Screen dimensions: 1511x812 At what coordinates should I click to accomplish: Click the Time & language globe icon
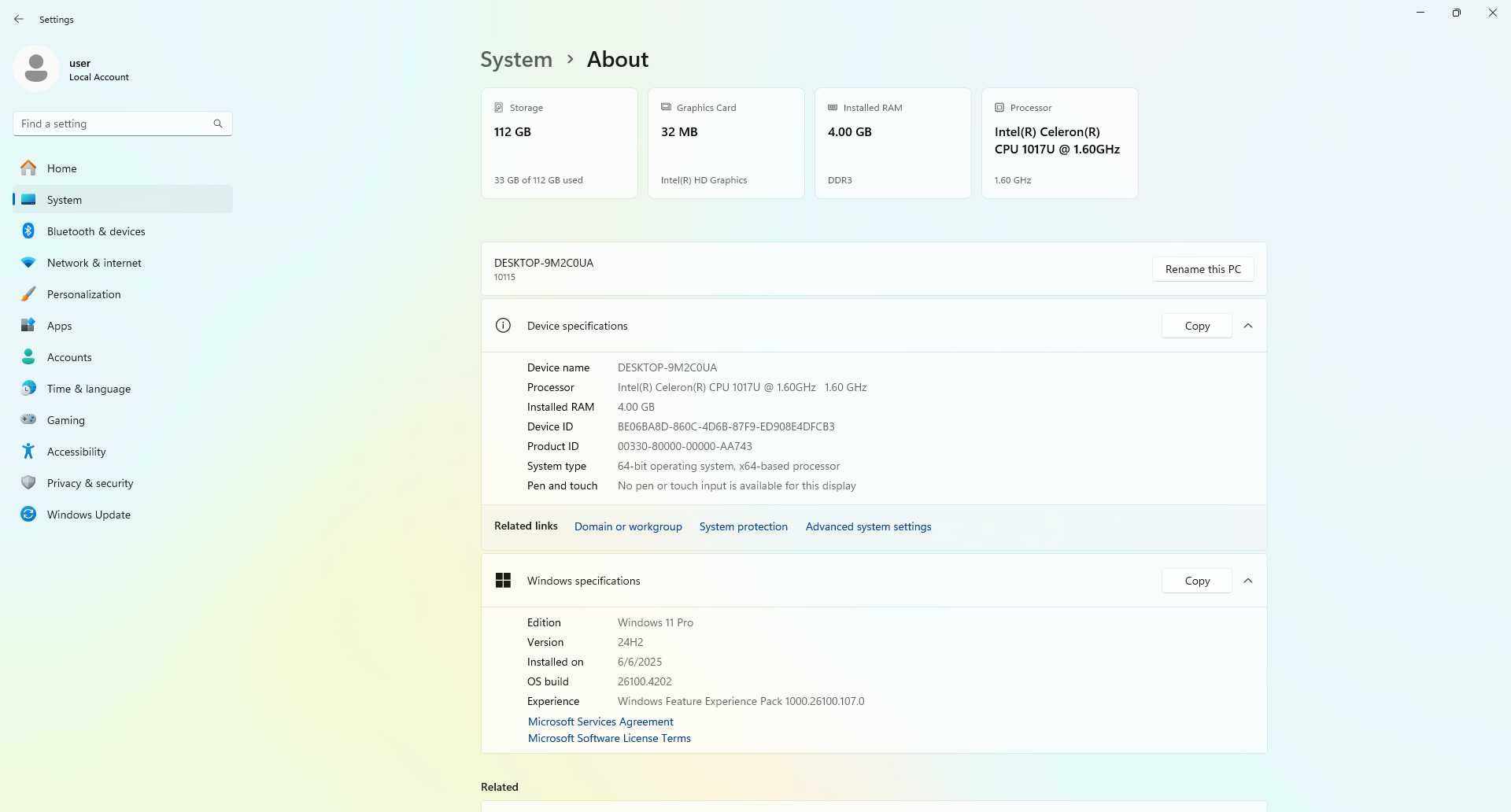tap(28, 389)
